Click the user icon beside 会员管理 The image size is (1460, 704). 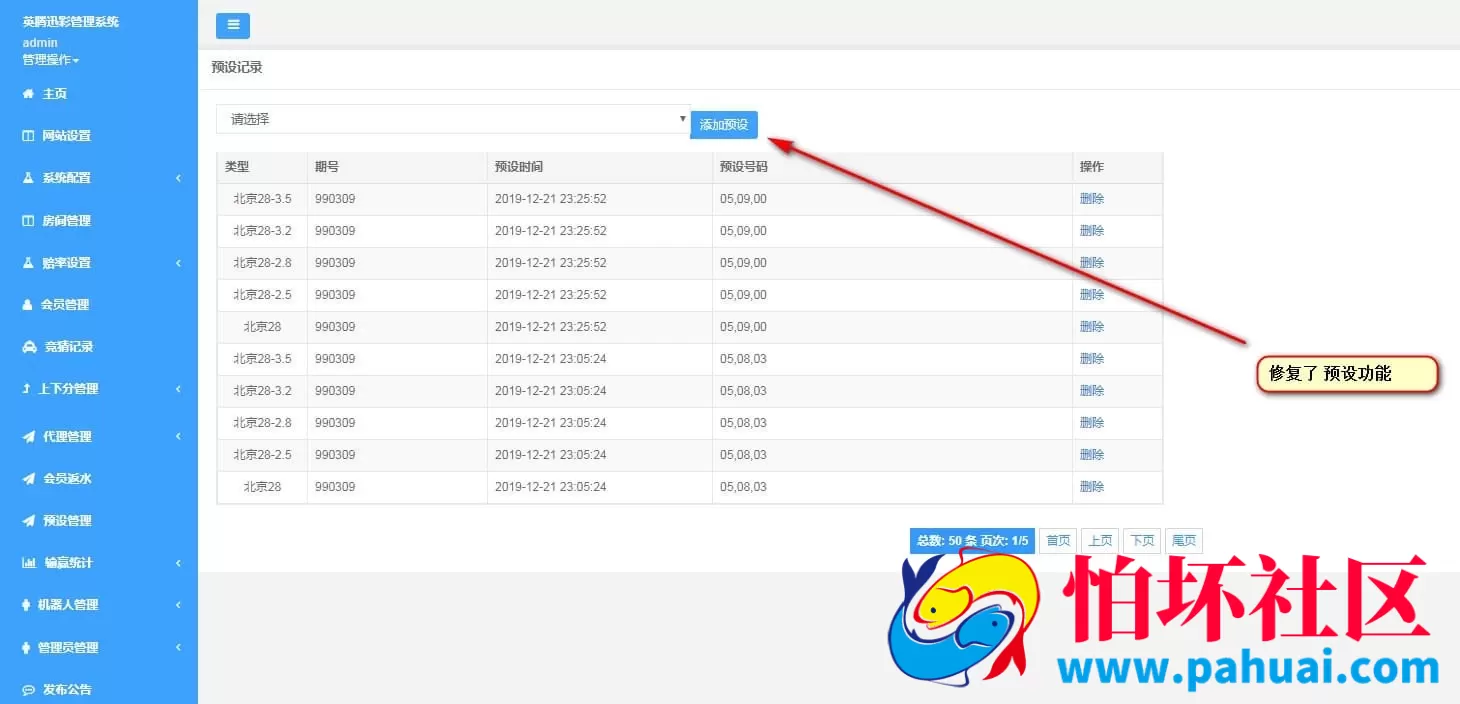[28, 305]
